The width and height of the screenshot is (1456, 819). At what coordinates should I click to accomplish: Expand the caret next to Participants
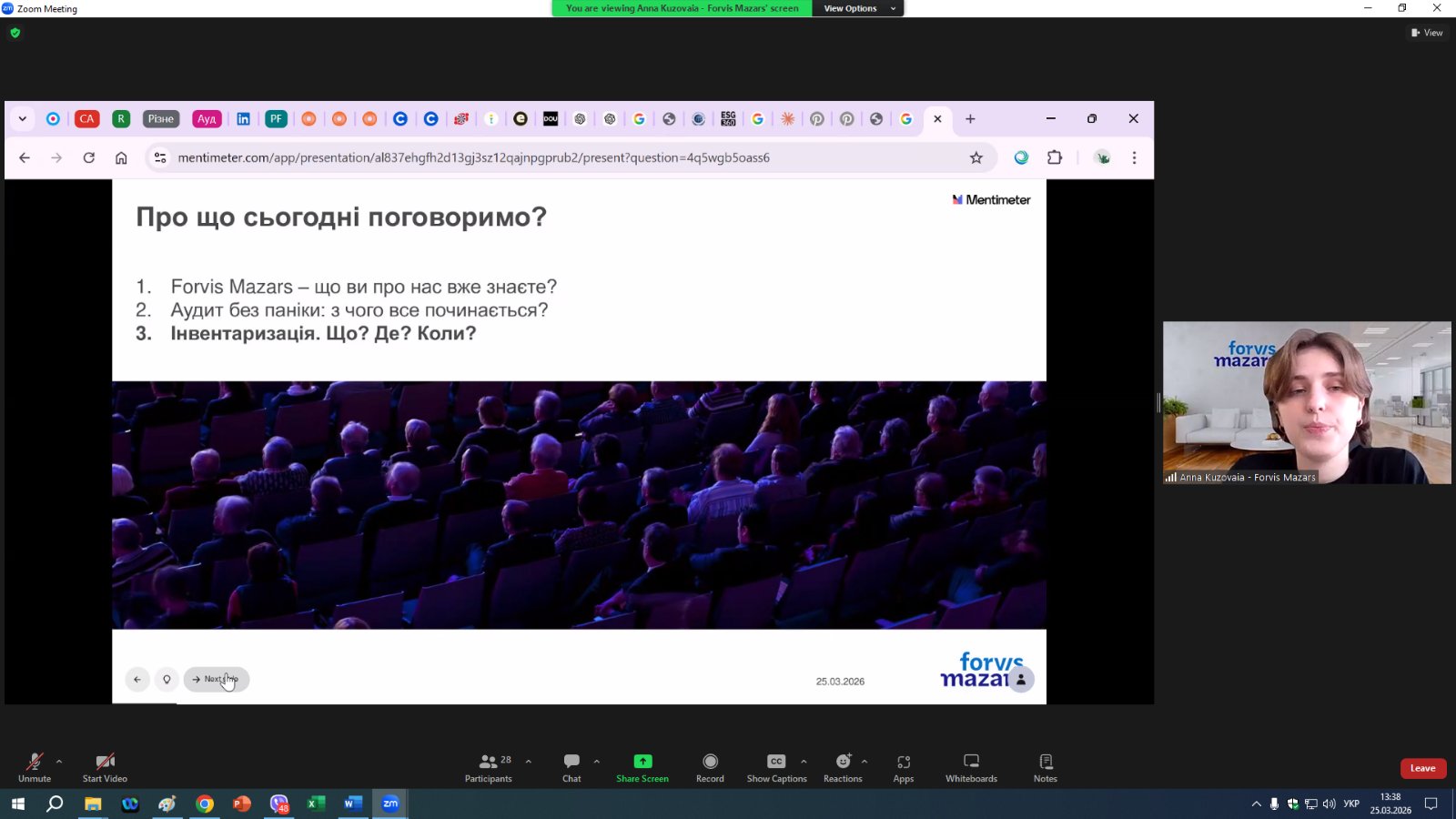tap(529, 761)
